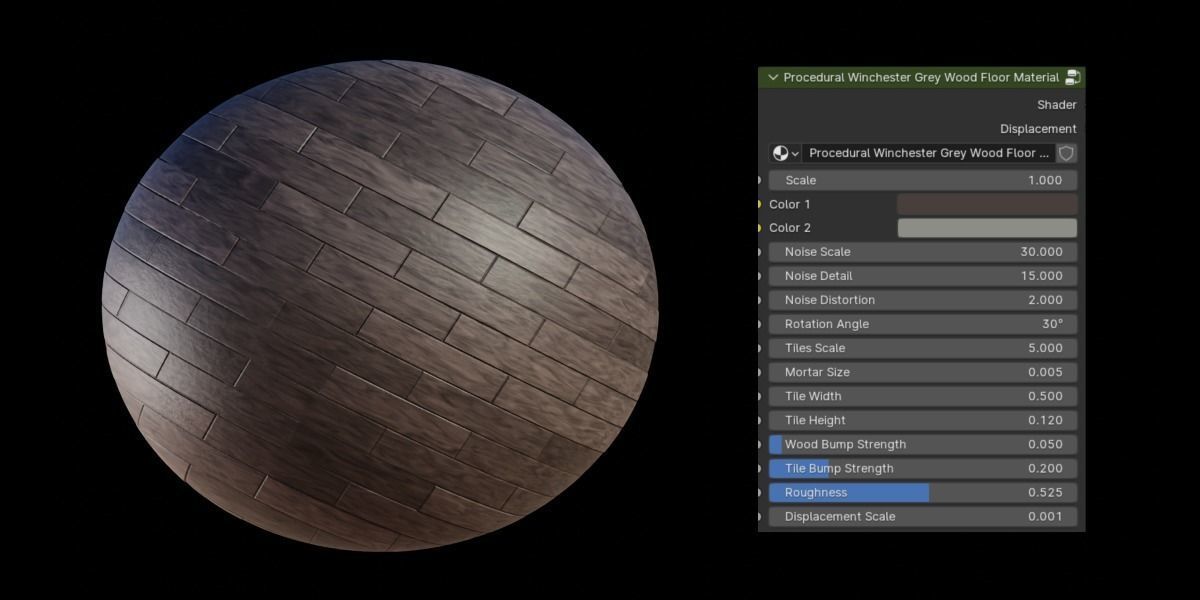This screenshot has height=600, width=1200.
Task: Click the Noise Scale field
Action: (923, 252)
